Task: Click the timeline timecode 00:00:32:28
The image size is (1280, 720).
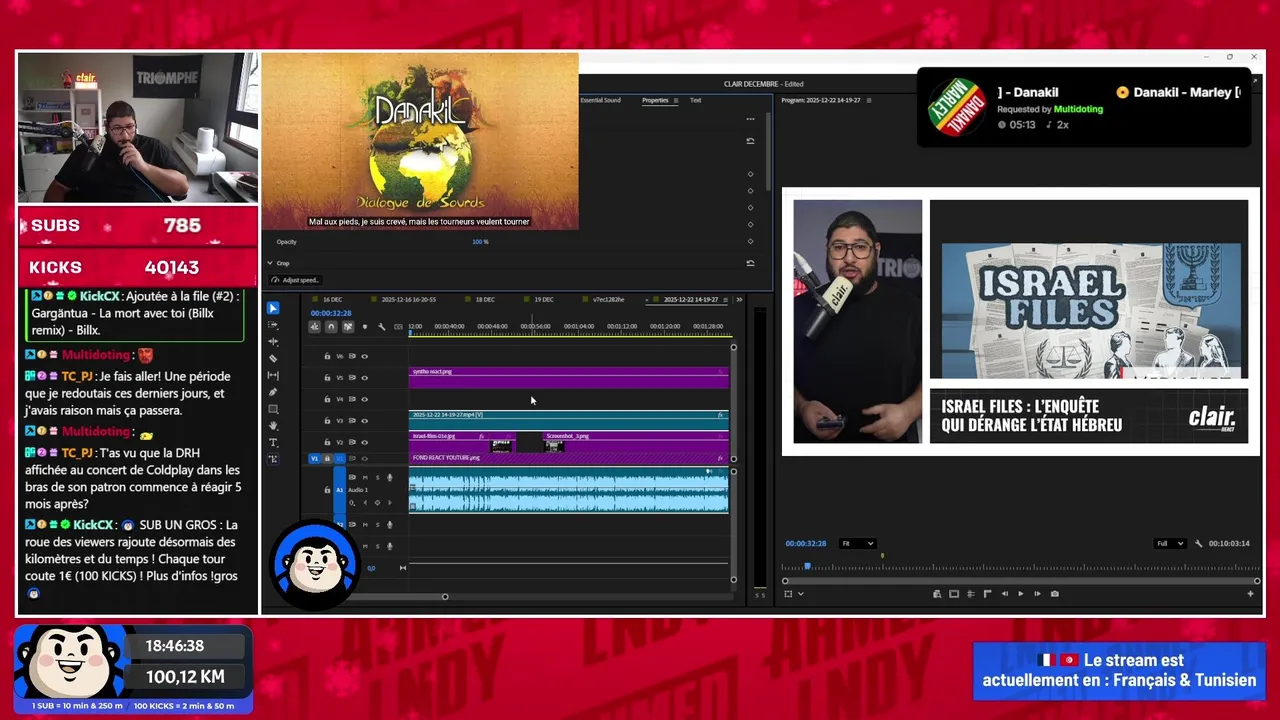Action: coord(330,313)
